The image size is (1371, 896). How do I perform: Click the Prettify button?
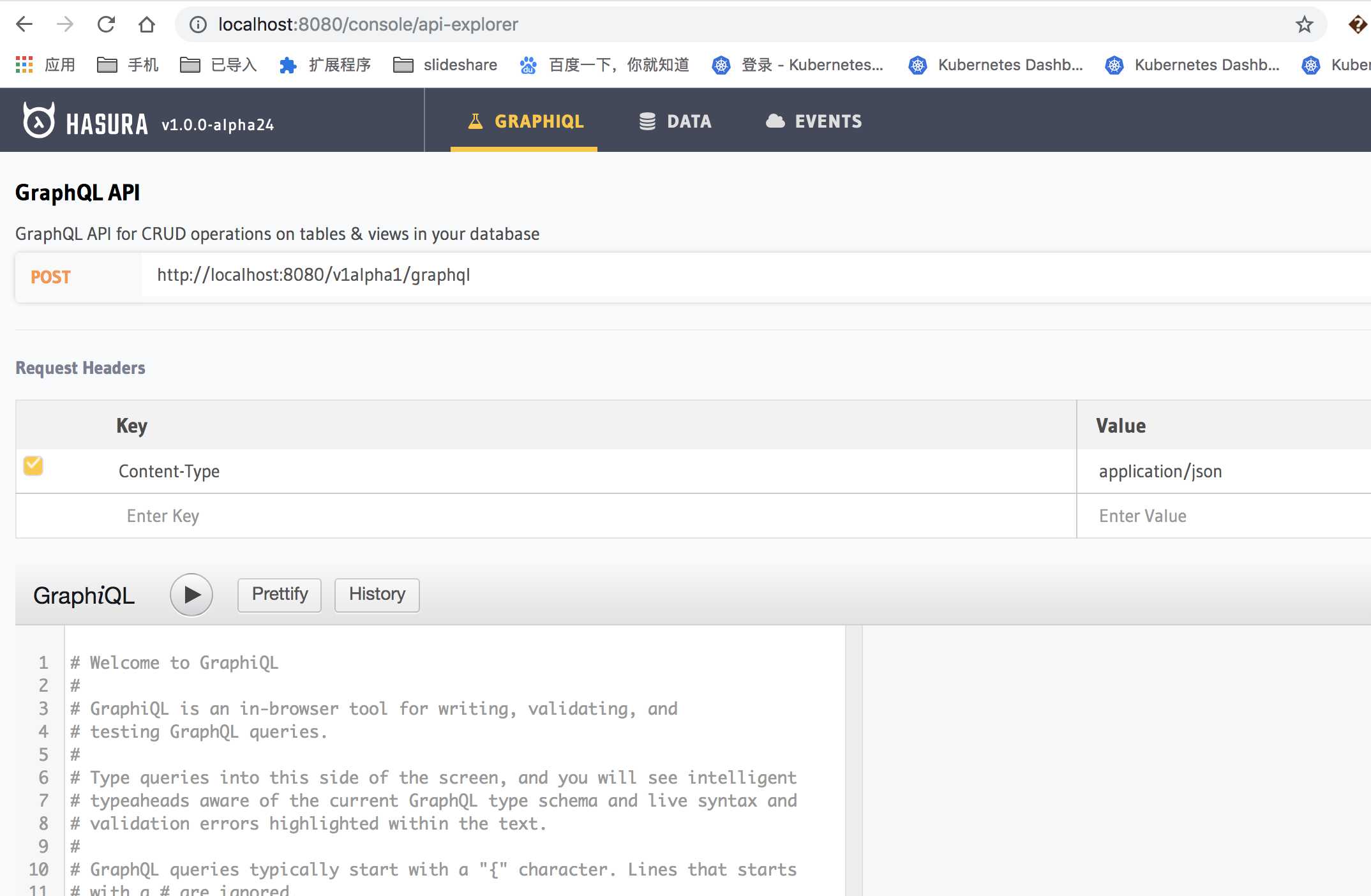(x=279, y=594)
